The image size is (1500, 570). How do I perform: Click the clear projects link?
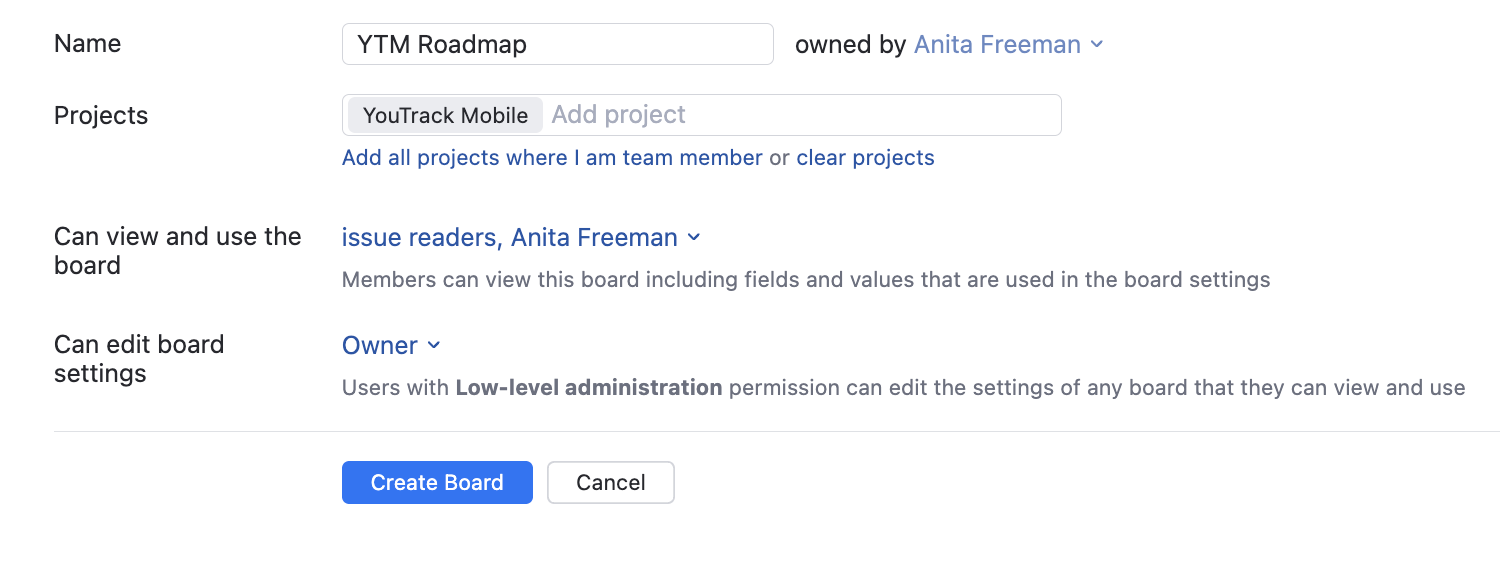865,158
